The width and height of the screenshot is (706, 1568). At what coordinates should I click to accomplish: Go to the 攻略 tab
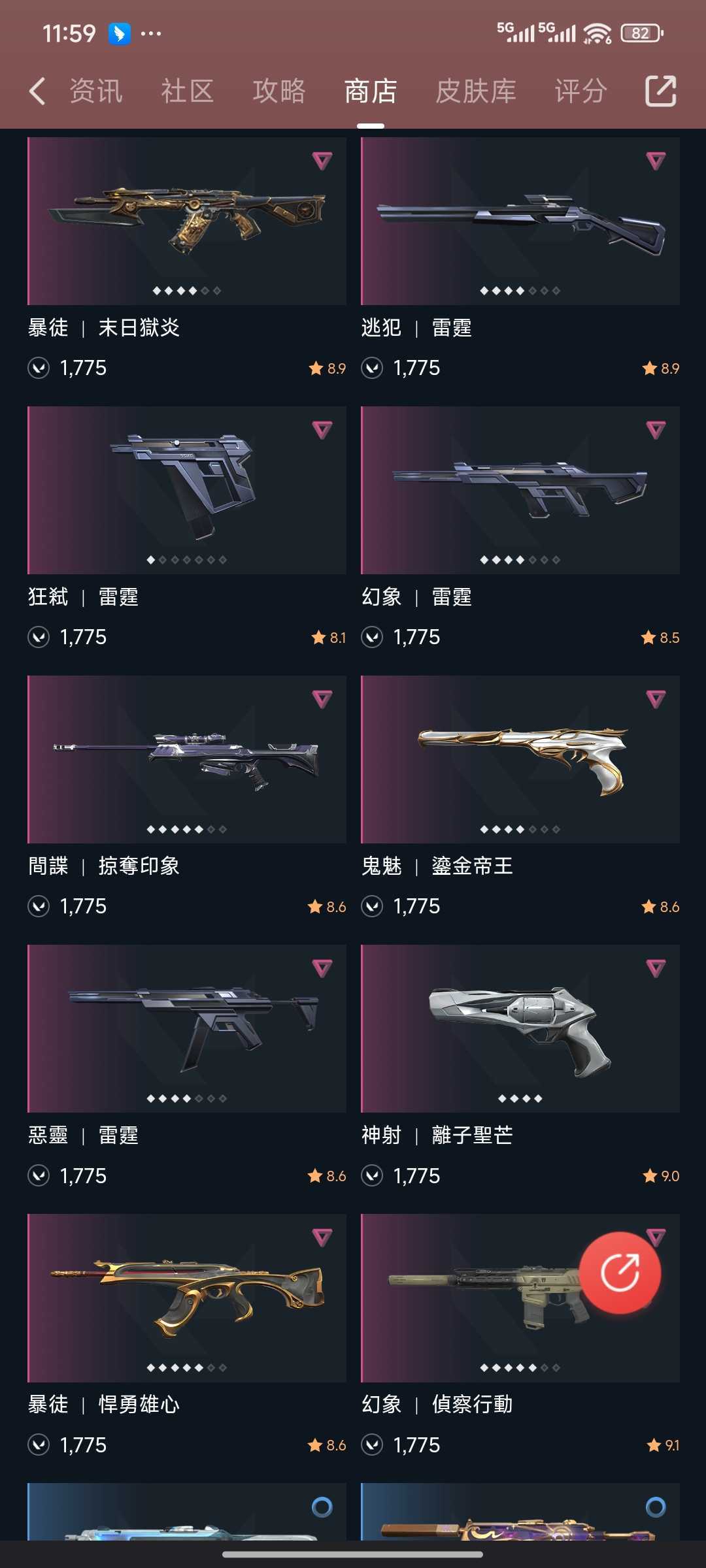(x=279, y=91)
